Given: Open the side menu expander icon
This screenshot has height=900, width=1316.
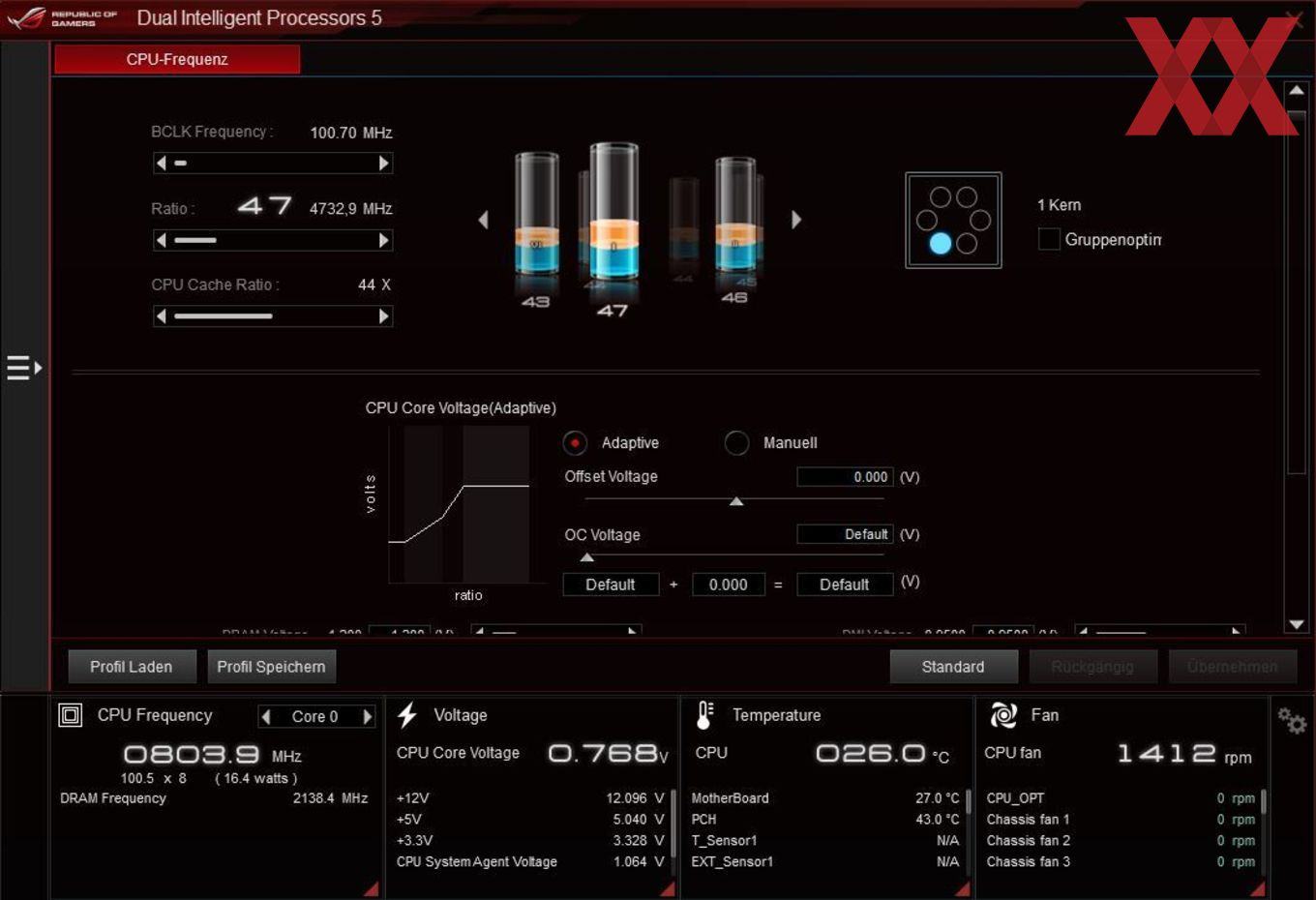Looking at the screenshot, I should (24, 368).
